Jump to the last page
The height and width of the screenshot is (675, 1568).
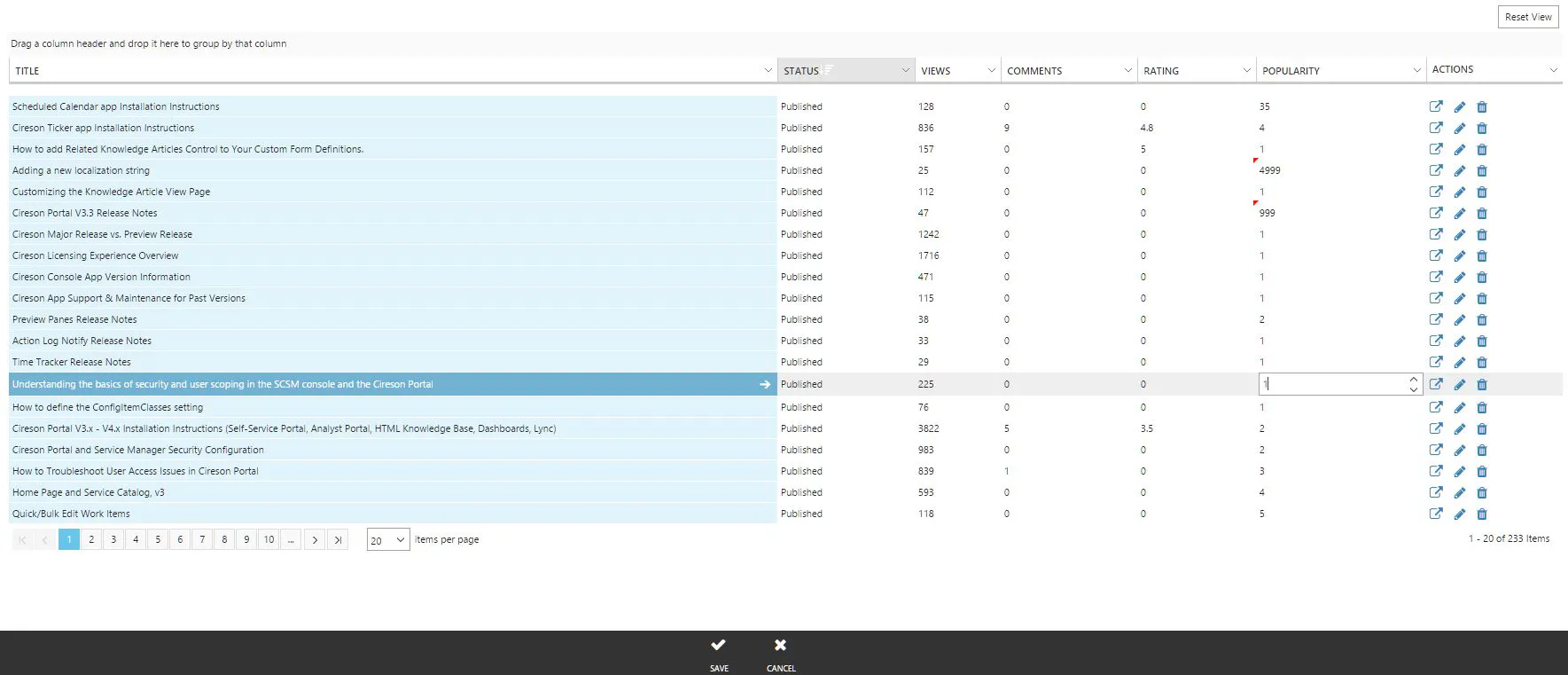pos(338,539)
